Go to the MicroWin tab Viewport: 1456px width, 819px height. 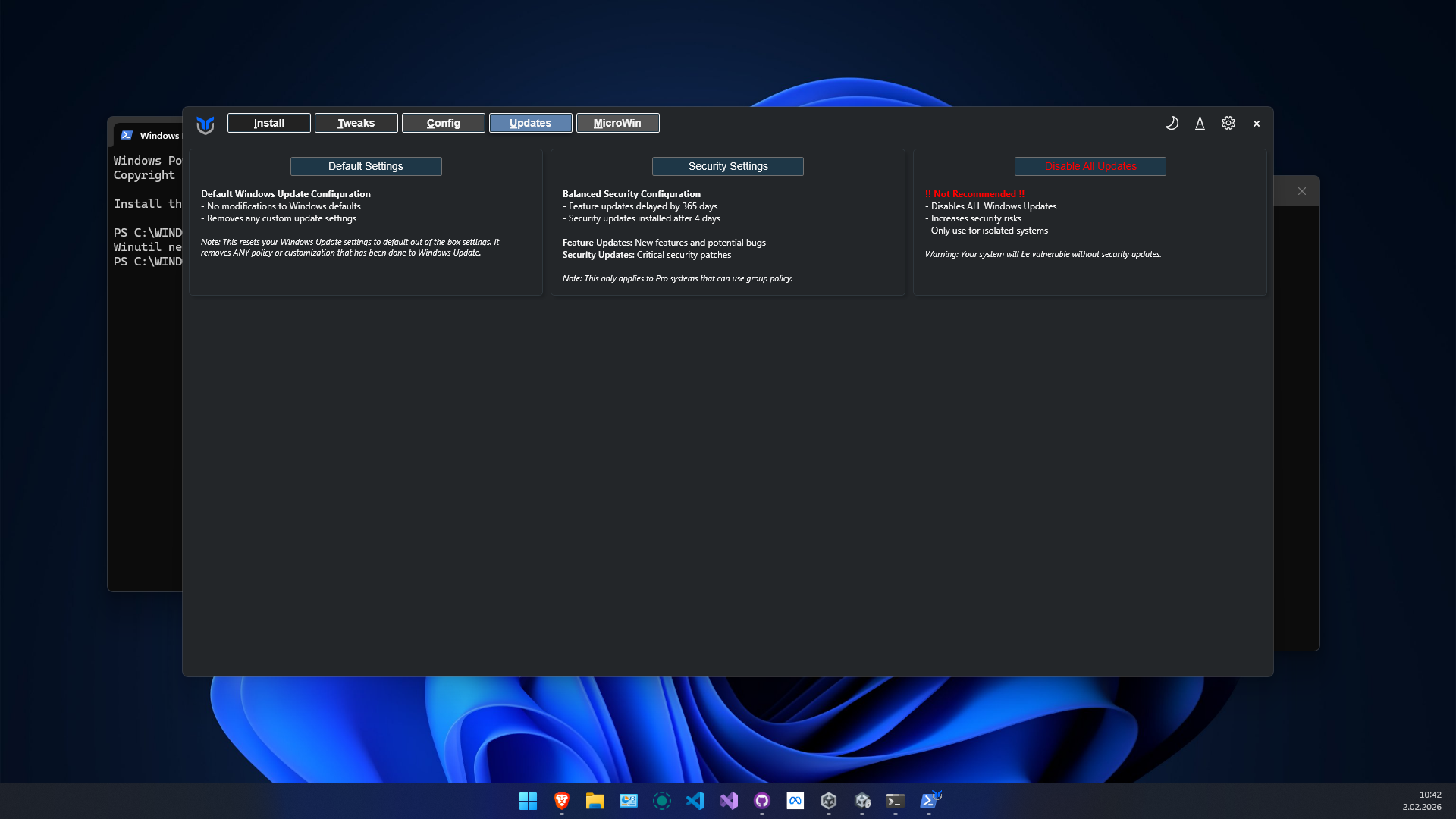coord(618,123)
